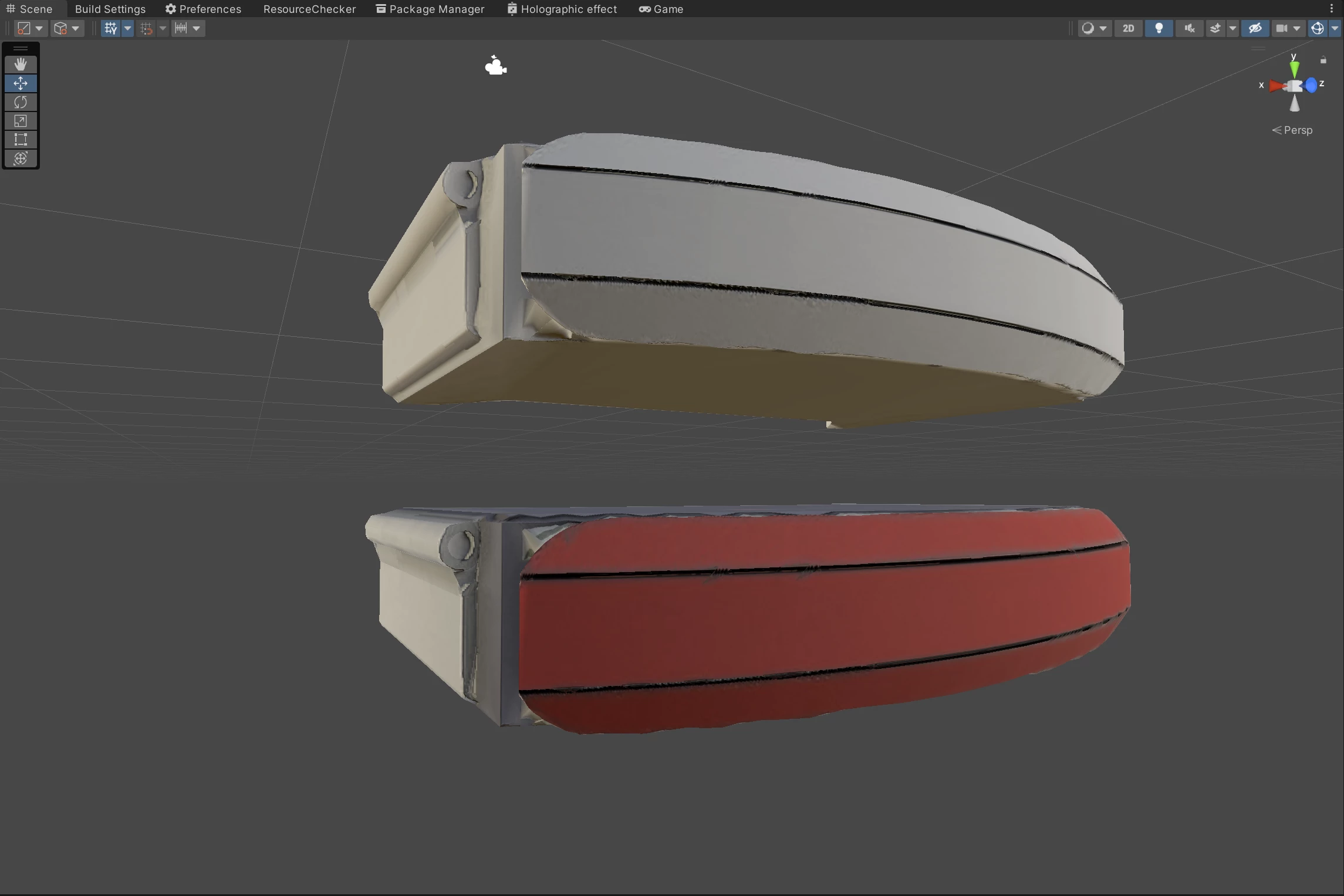Lock the orientation gizmo rotation

[x=1323, y=60]
